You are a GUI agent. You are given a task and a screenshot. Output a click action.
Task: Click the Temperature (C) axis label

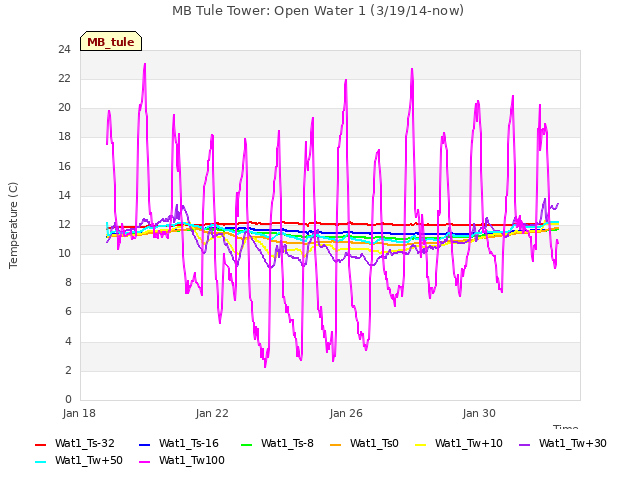pyautogui.click(x=13, y=225)
